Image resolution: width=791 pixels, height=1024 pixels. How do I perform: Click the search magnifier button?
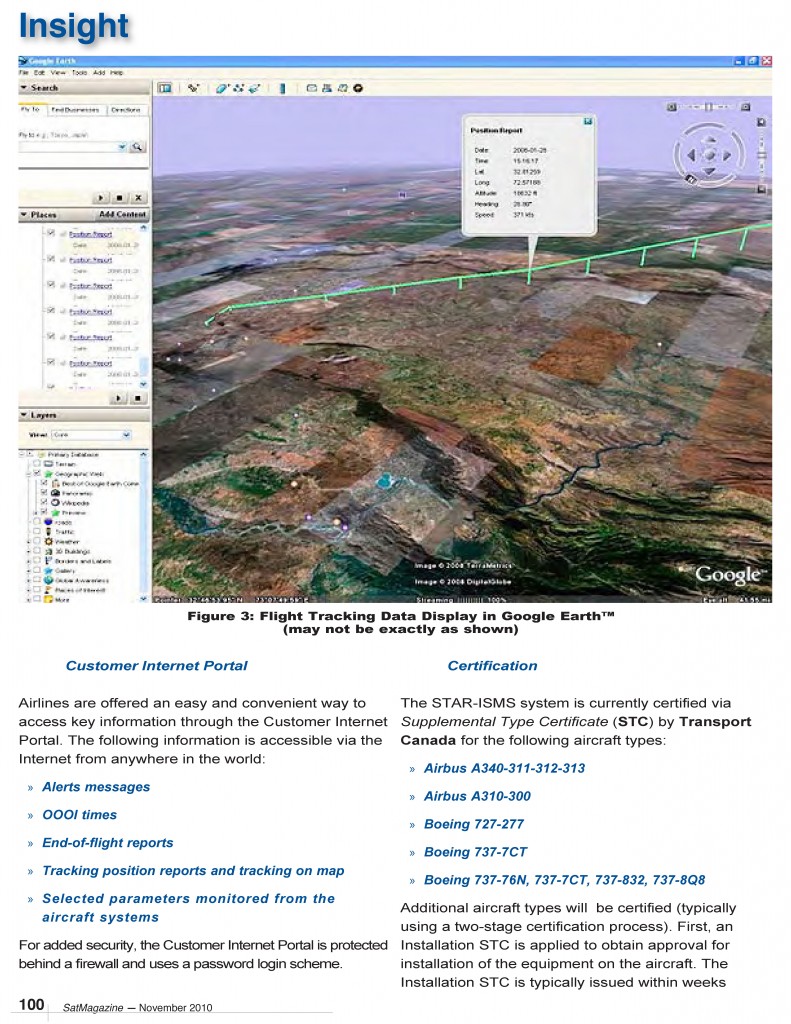coord(137,147)
